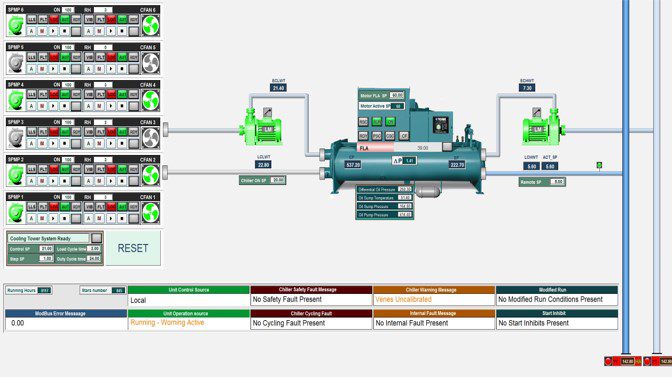Open the chiller control panel display
This screenshot has width=672, height=378.
tap(441, 125)
